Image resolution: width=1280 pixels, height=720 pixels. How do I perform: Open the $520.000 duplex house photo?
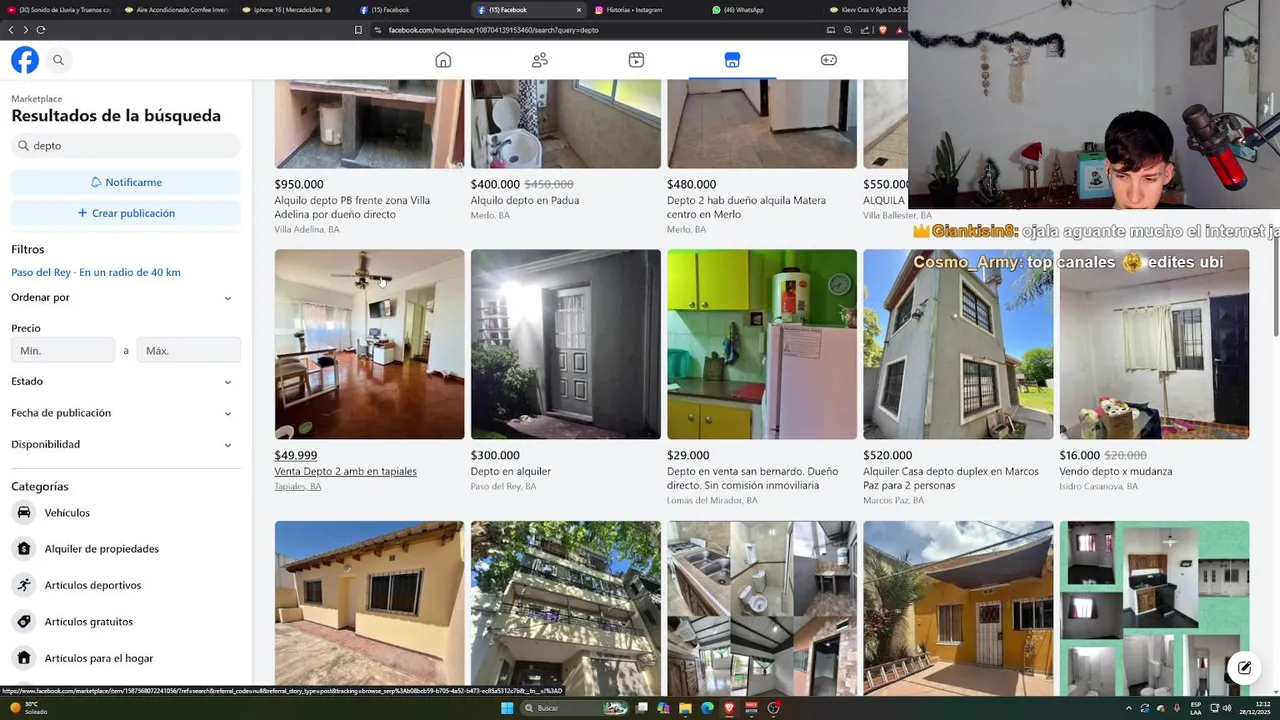point(958,344)
